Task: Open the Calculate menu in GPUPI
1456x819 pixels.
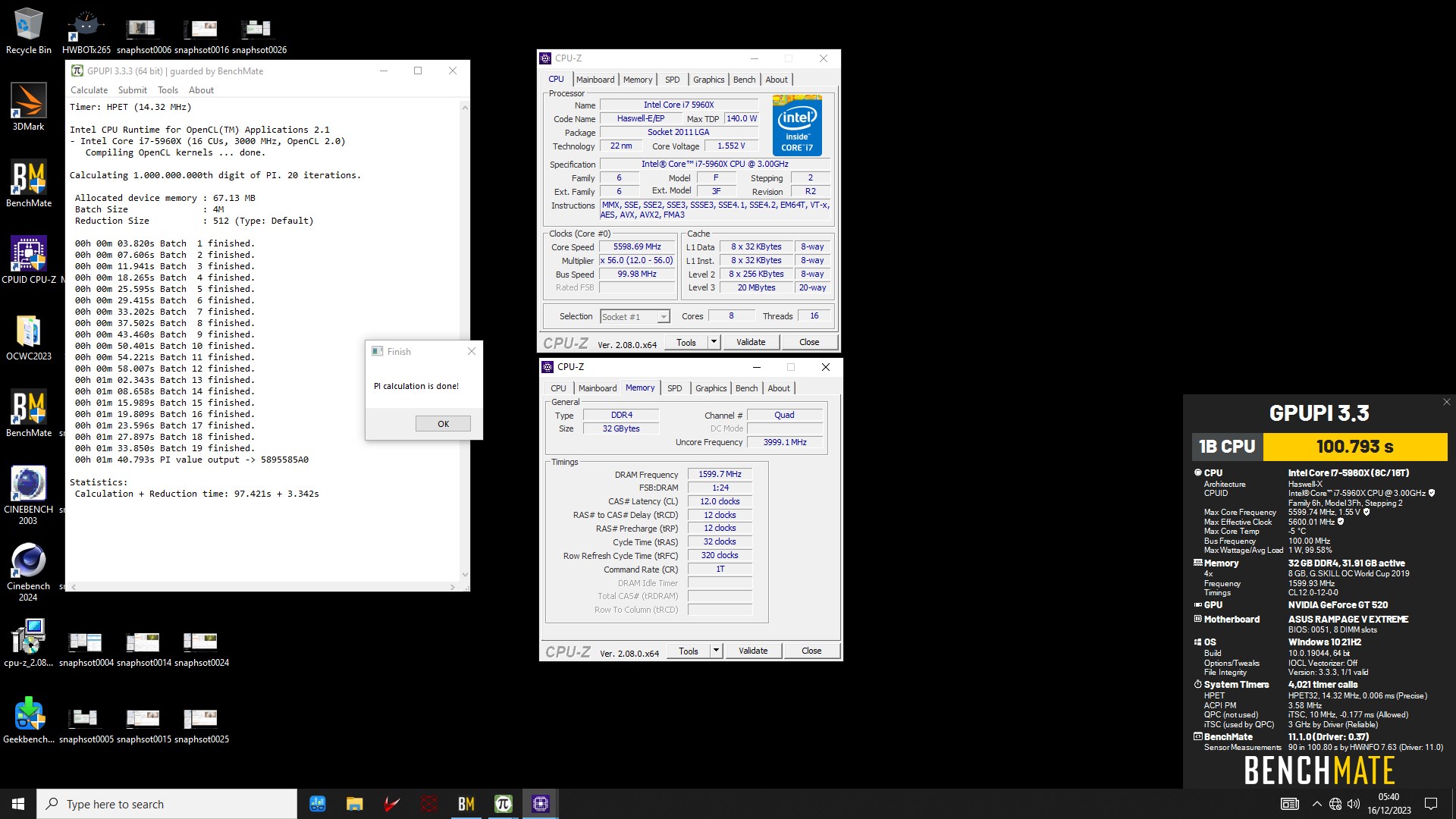Action: coord(89,90)
